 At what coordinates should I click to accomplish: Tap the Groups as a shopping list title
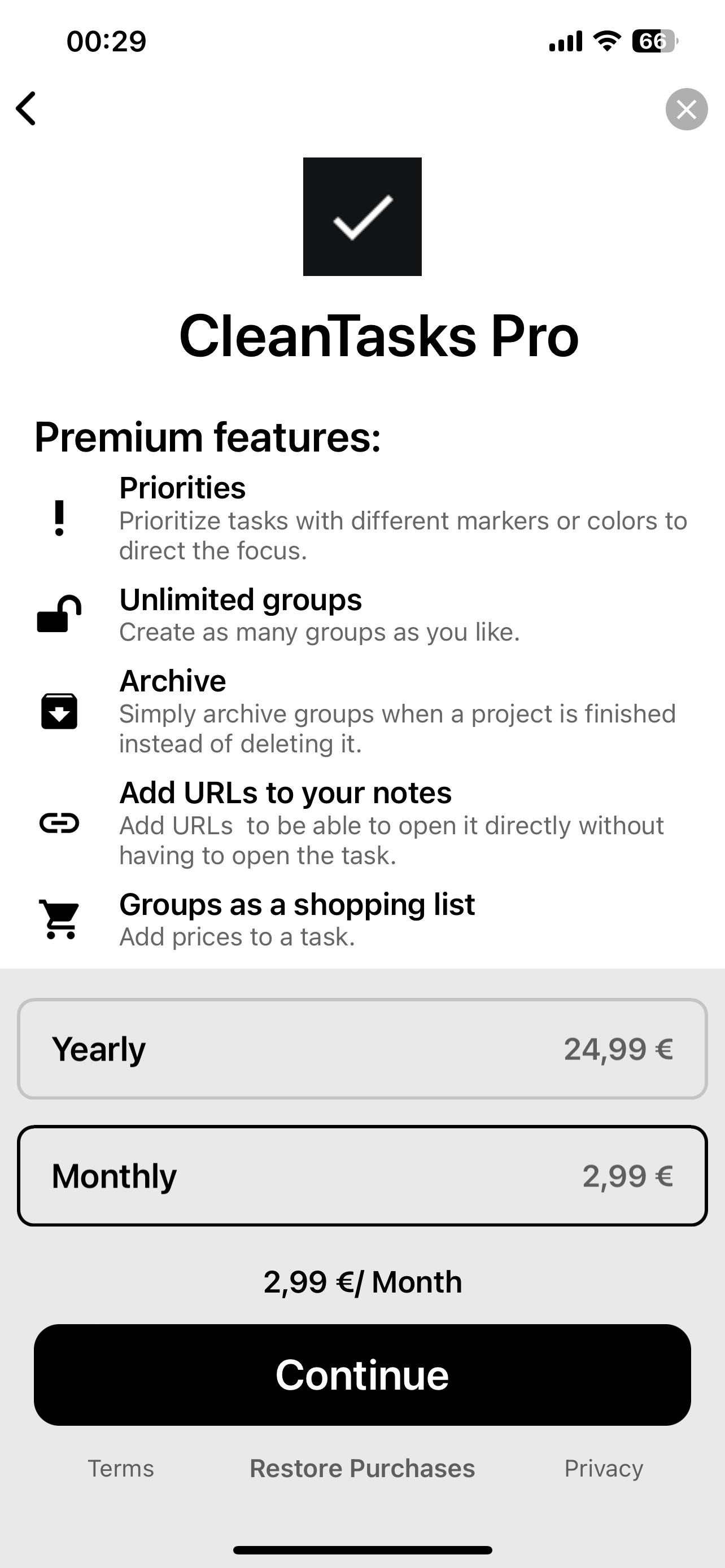point(297,904)
